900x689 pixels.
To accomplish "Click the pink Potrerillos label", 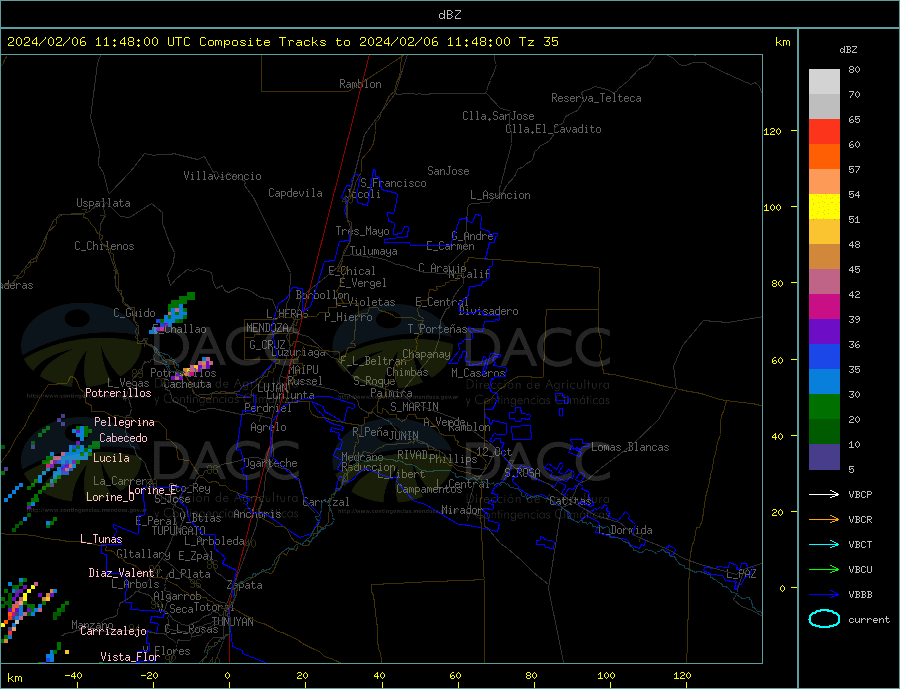I will pyautogui.click(x=118, y=393).
